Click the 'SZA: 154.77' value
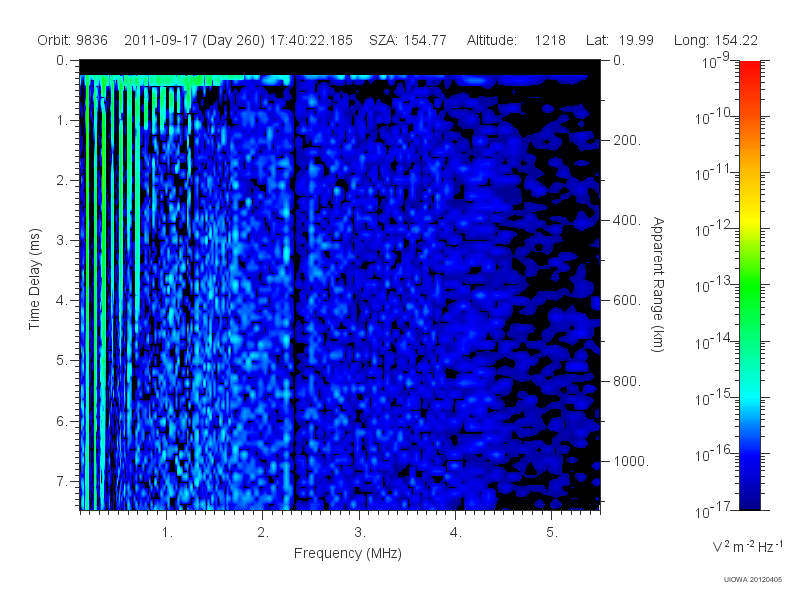Image resolution: width=800 pixels, height=600 pixels. point(408,40)
